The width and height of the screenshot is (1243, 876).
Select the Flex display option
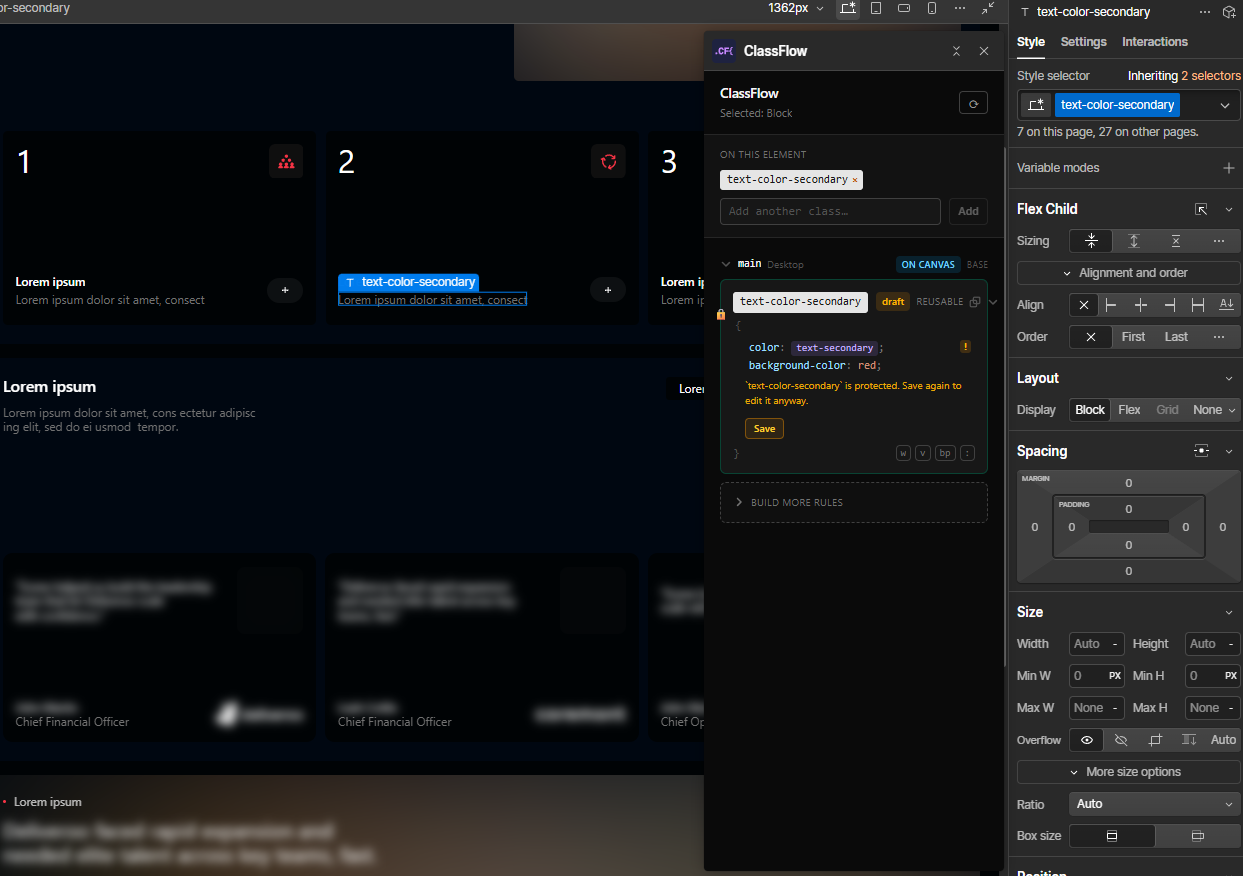coord(1129,410)
